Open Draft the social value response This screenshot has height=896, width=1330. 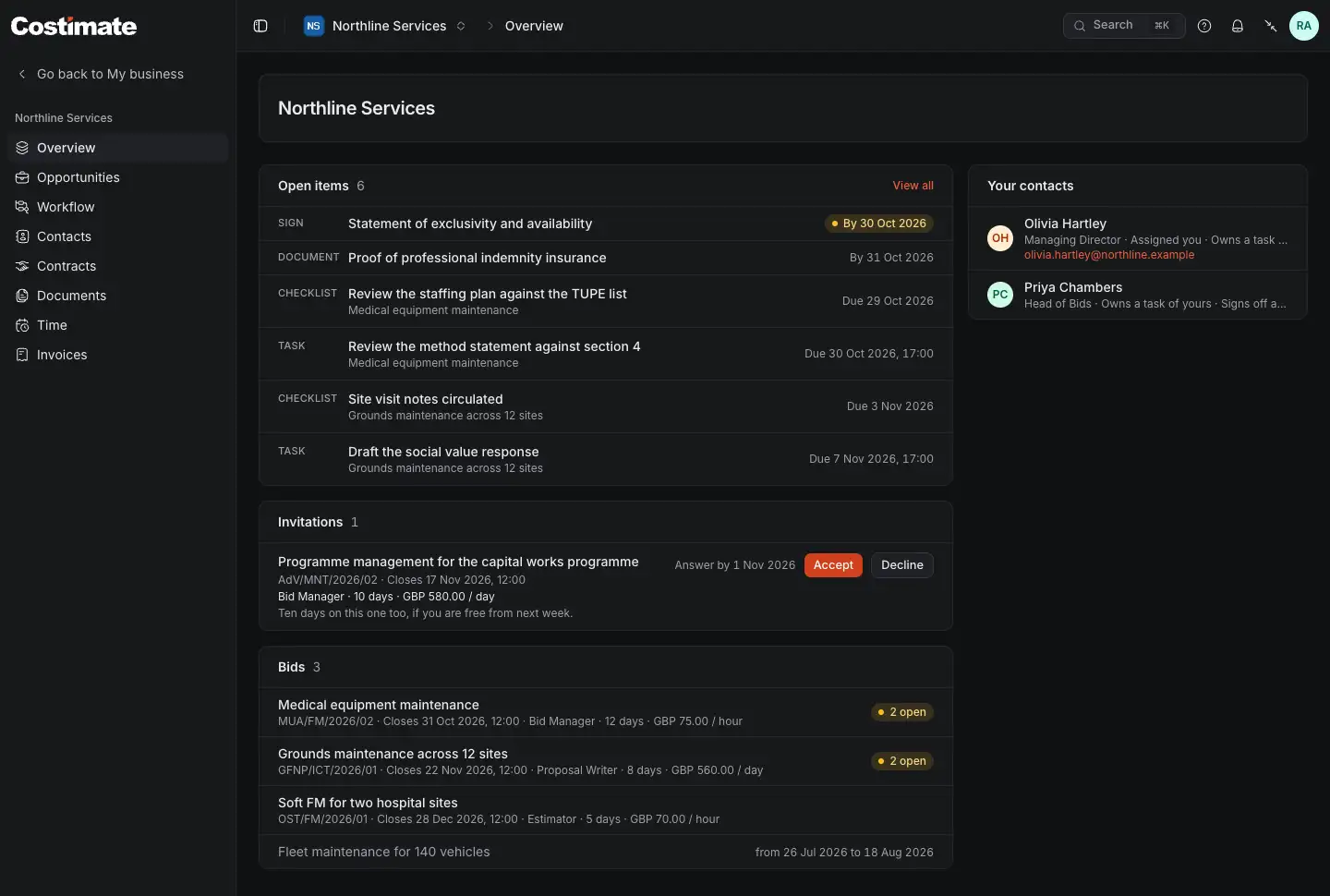[606, 459]
